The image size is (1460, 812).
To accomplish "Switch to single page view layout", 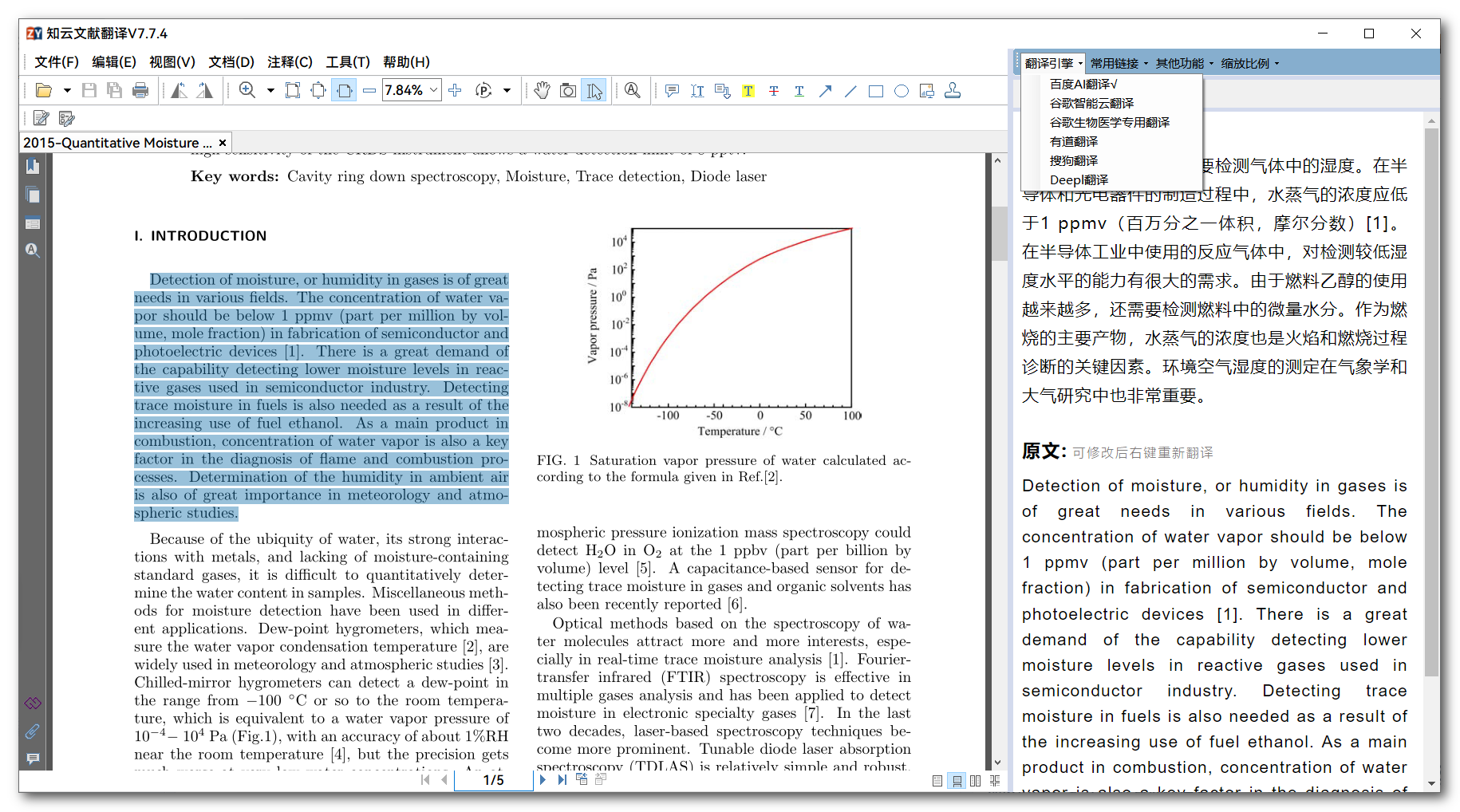I will (x=937, y=781).
